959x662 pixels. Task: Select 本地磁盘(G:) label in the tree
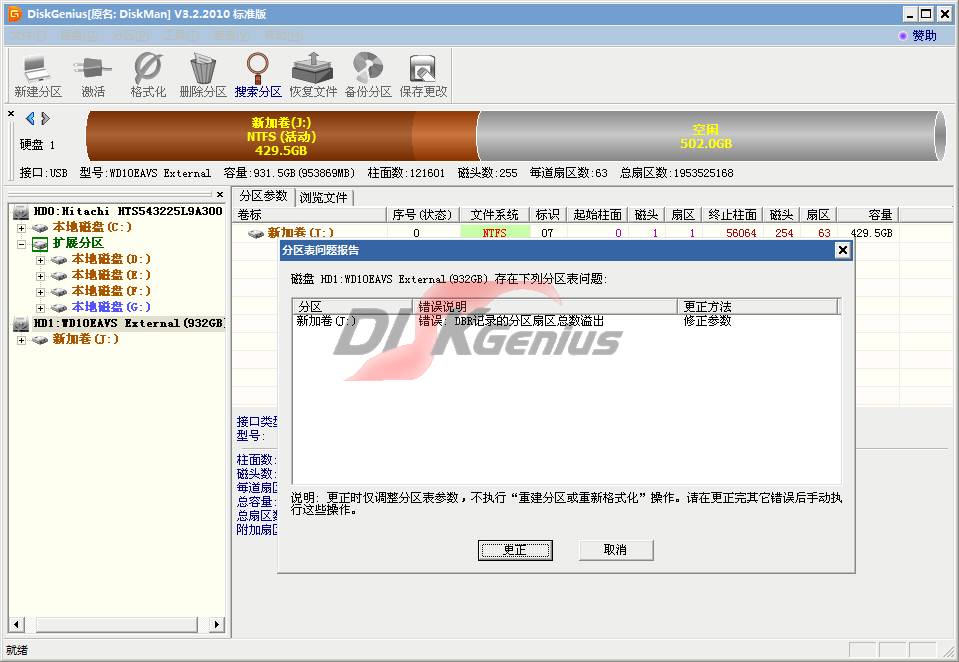(x=111, y=307)
